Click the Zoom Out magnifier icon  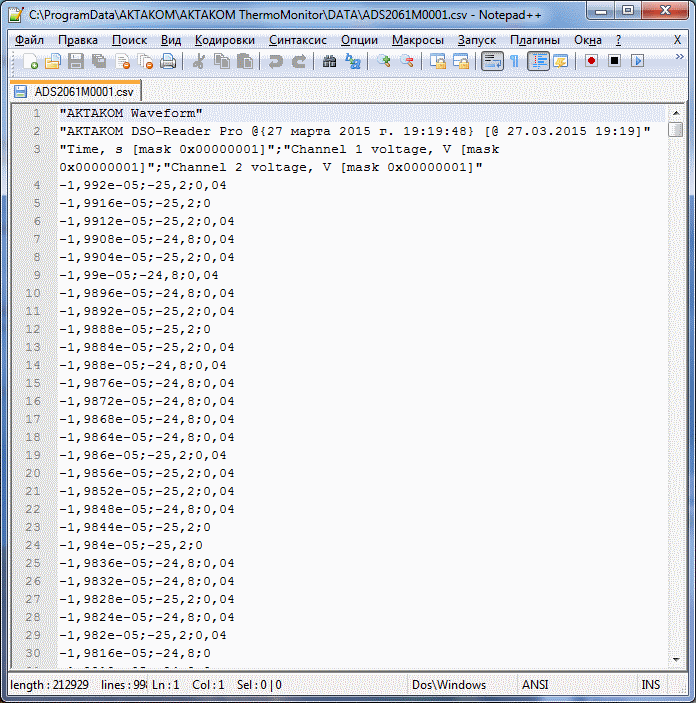[x=407, y=61]
